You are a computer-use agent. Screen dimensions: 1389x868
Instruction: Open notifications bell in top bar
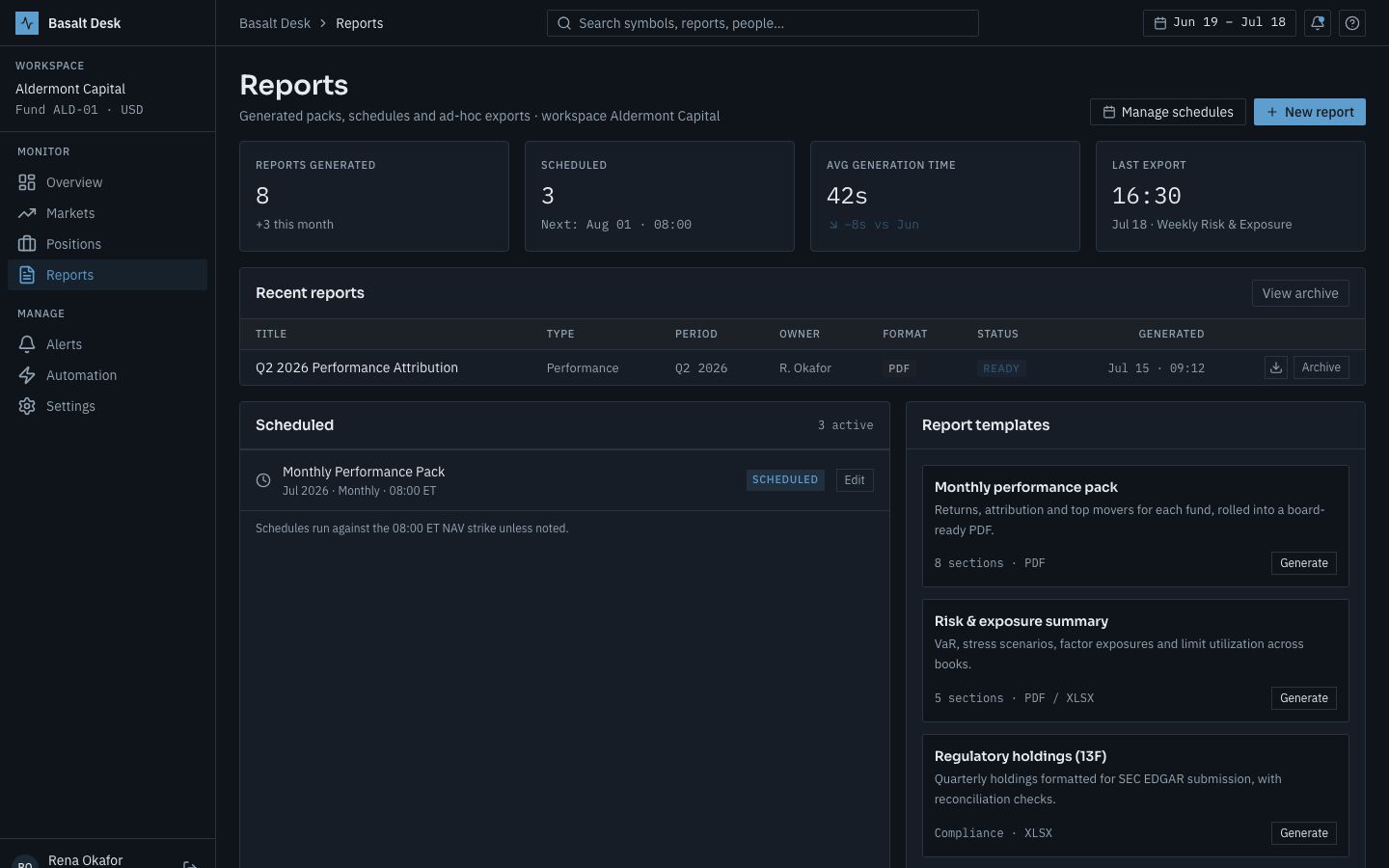1318,23
